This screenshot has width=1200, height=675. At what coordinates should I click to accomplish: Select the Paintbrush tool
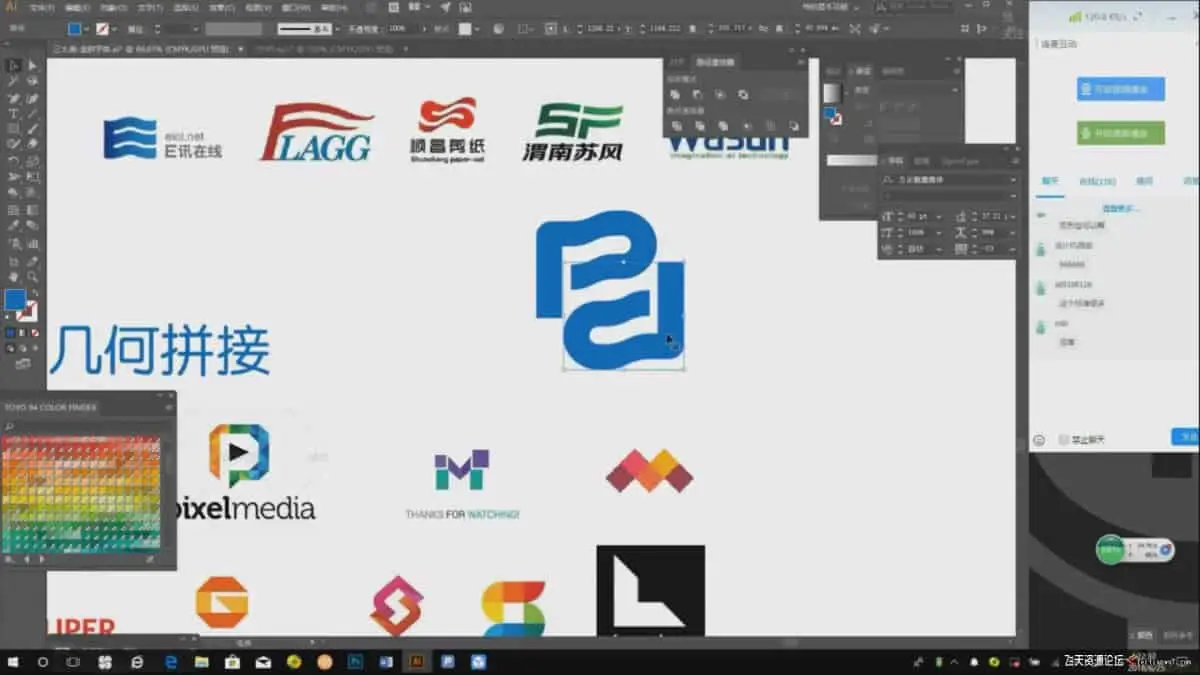[x=32, y=128]
